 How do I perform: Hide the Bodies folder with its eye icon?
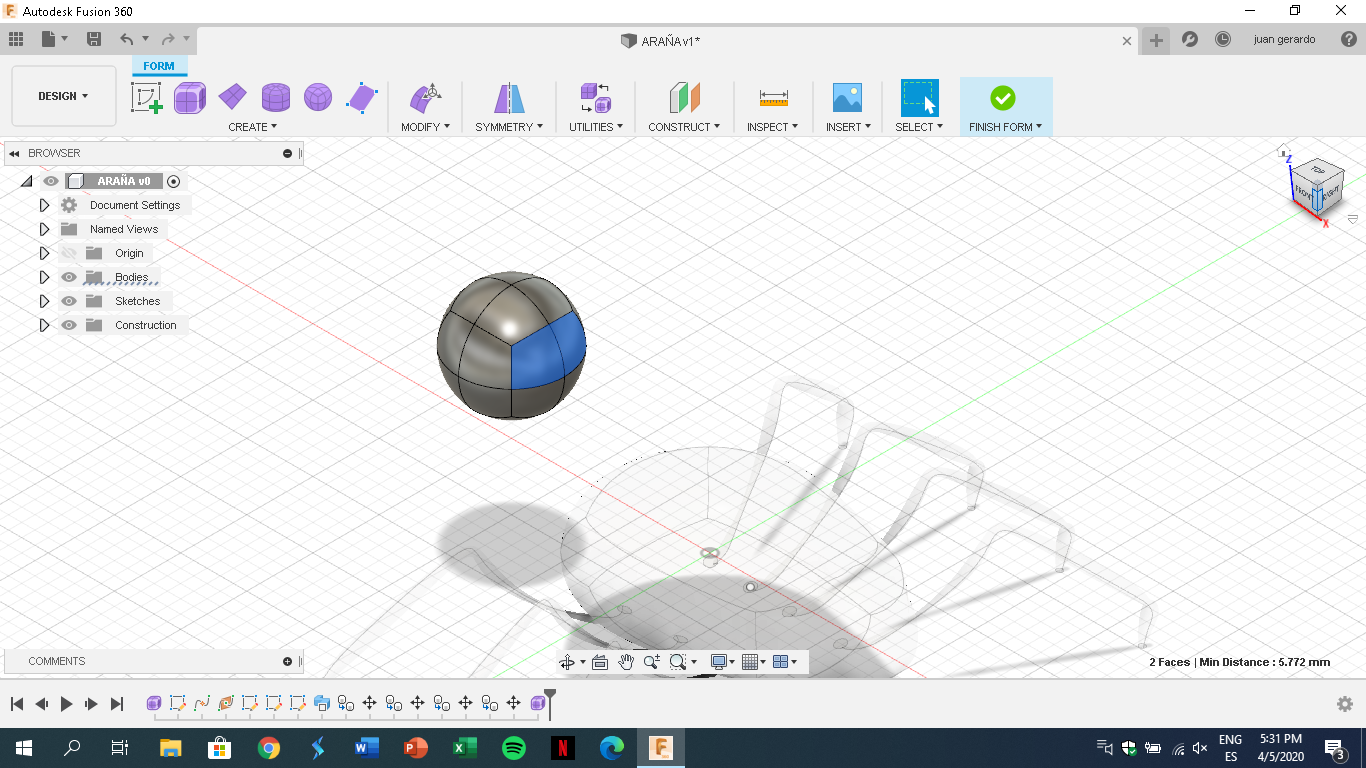pos(69,277)
